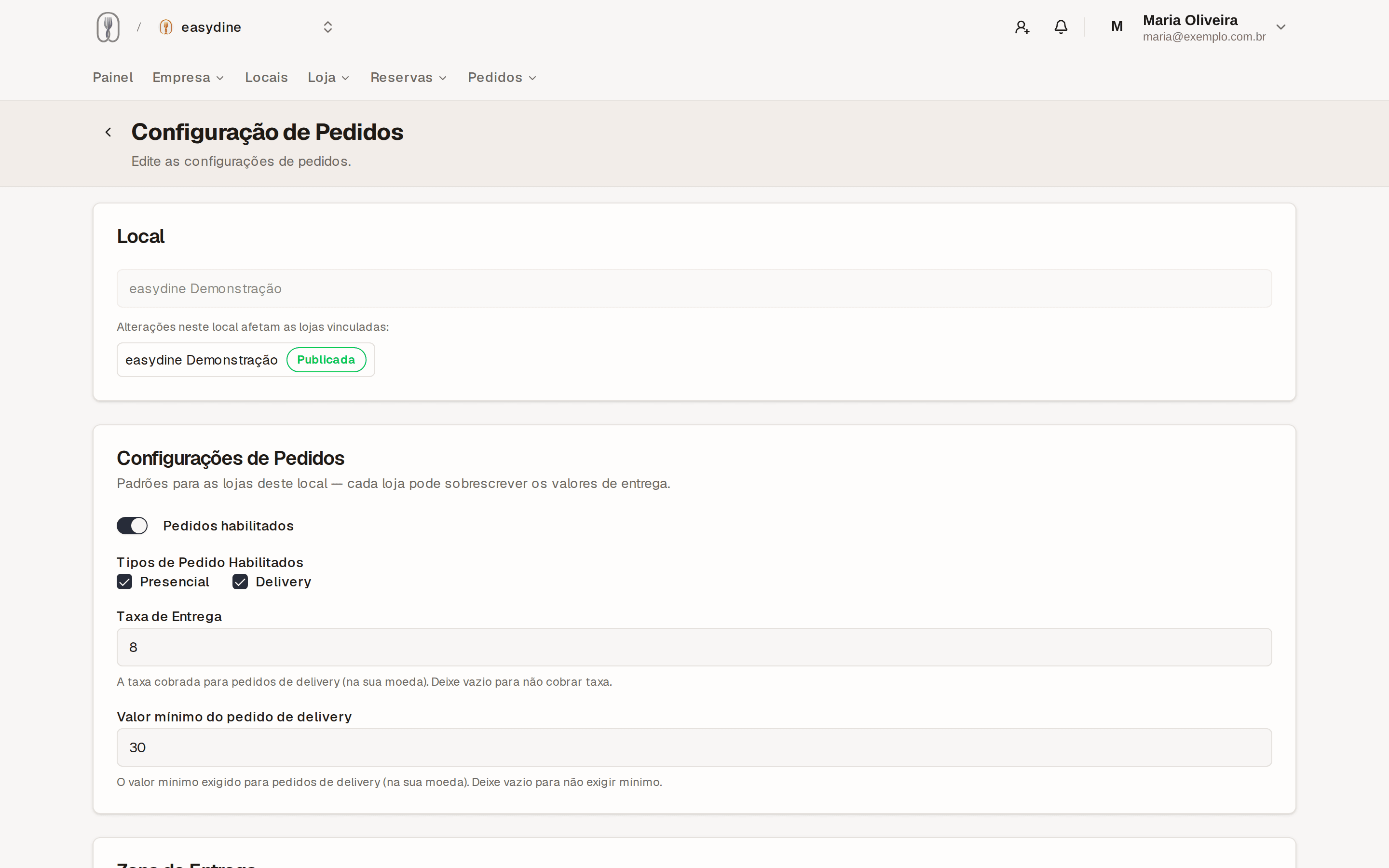Click the maria@exemplo.com.br email text
The width and height of the screenshot is (1389, 868).
tap(1204, 37)
